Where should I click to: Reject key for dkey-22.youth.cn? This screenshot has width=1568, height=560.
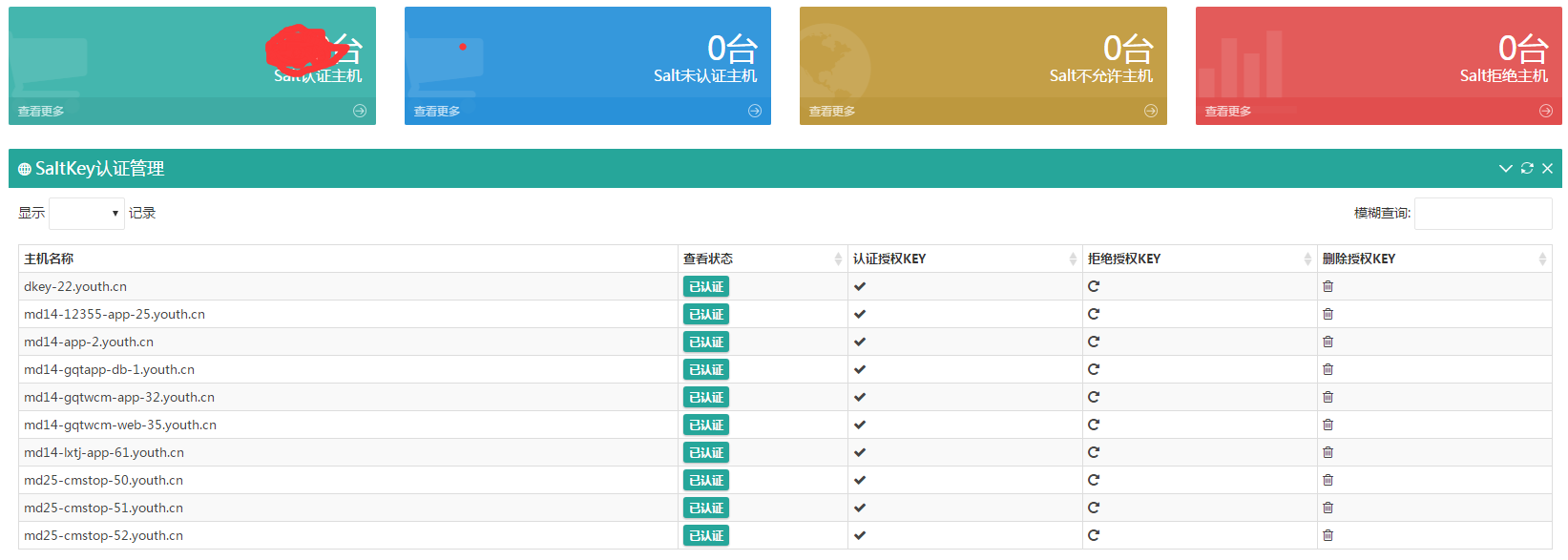pos(1094,286)
